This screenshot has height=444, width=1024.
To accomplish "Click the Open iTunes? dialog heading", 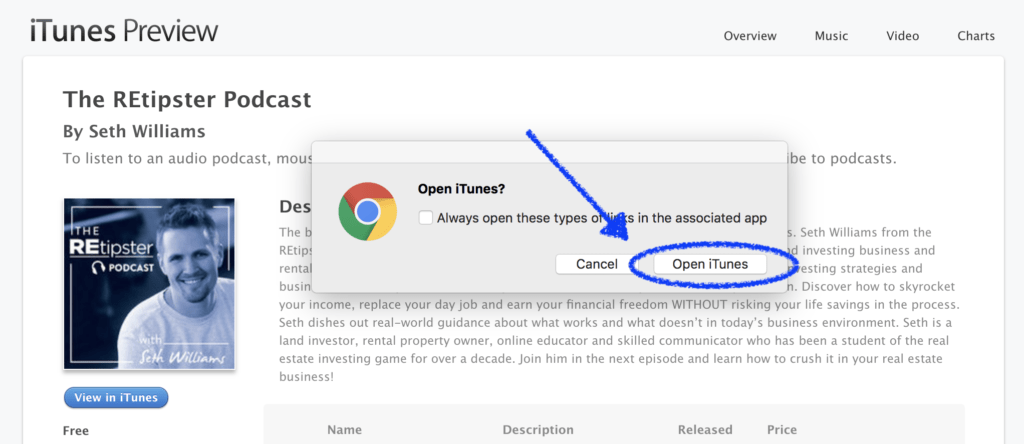I will pyautogui.click(x=461, y=189).
